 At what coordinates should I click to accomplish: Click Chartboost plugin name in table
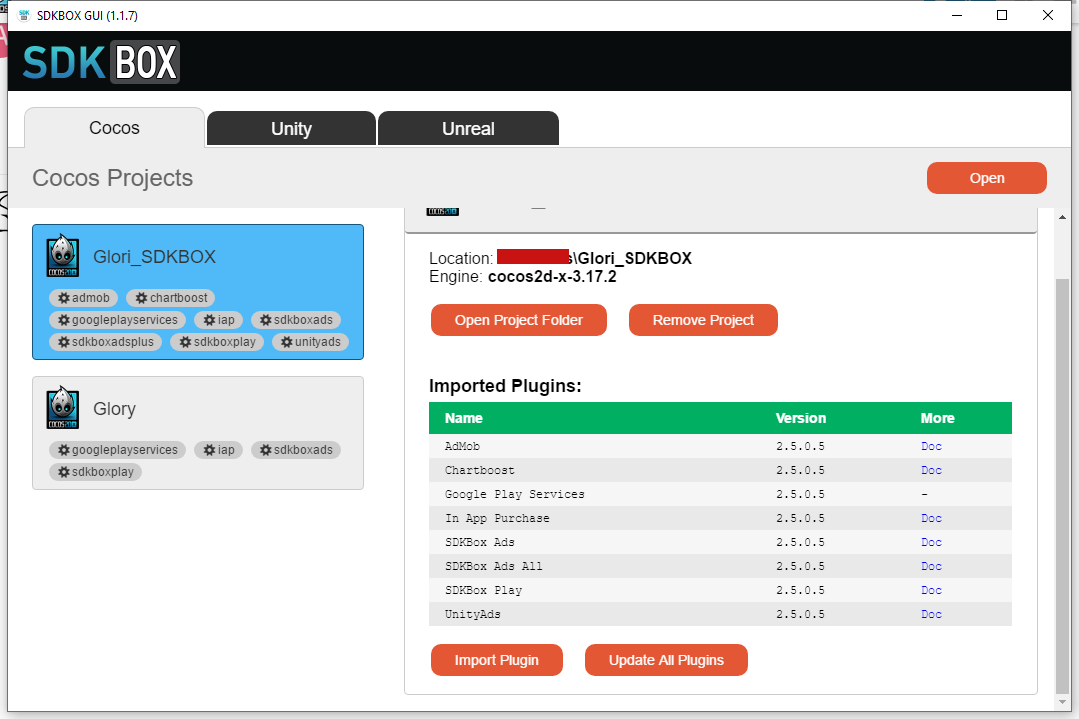pos(480,471)
